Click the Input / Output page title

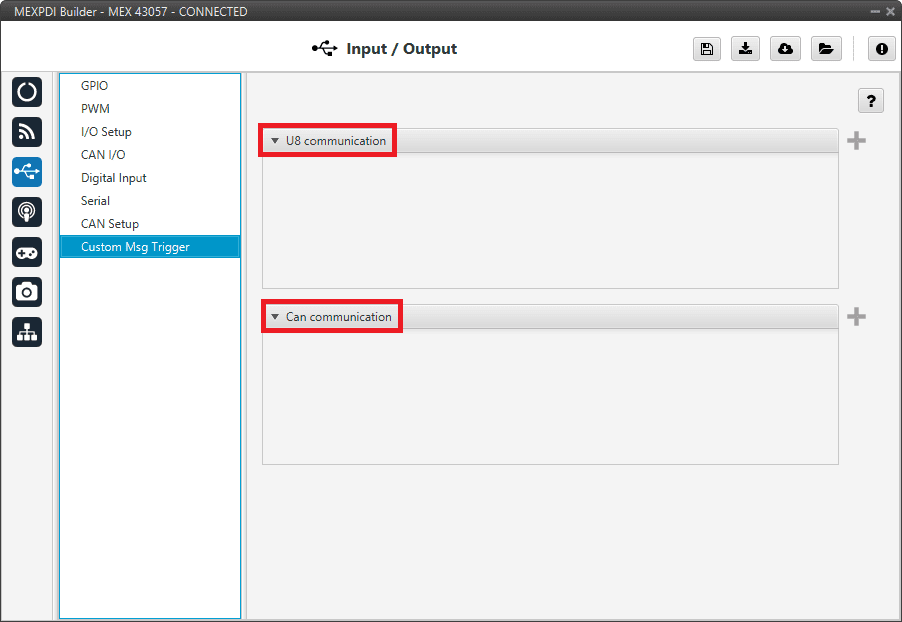[x=402, y=49]
